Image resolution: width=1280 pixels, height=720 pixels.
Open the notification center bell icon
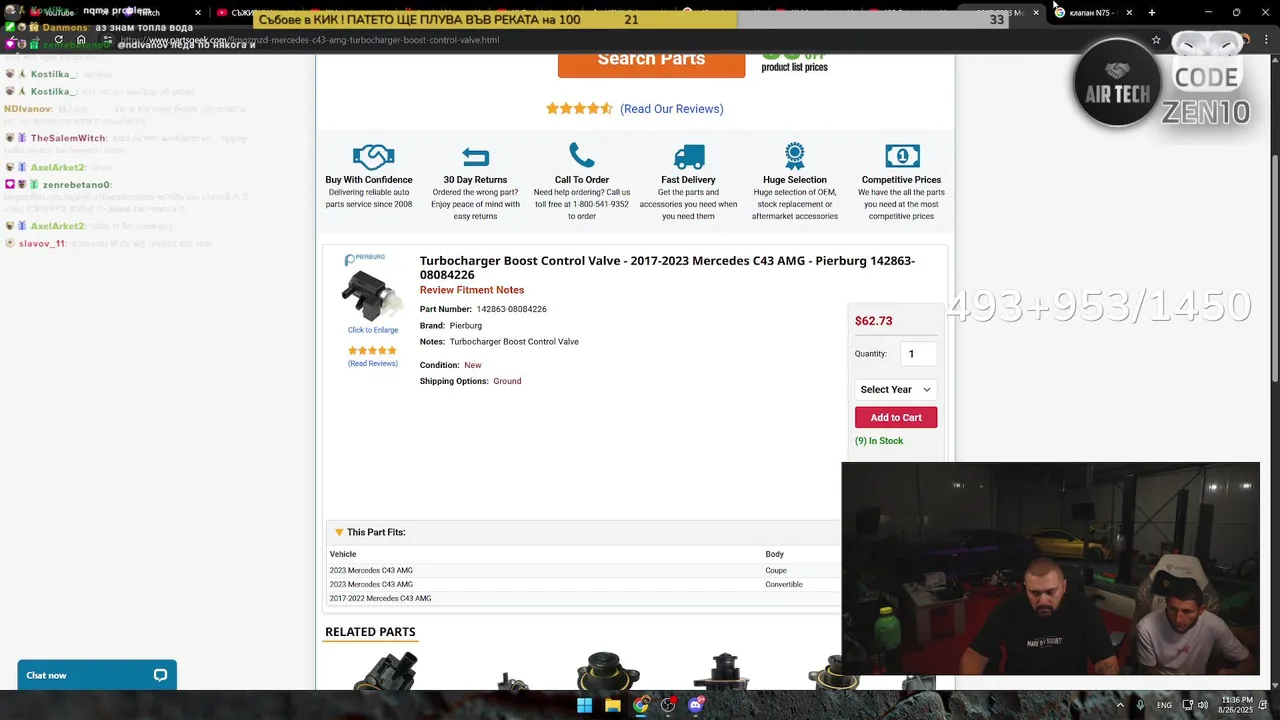tap(1265, 705)
